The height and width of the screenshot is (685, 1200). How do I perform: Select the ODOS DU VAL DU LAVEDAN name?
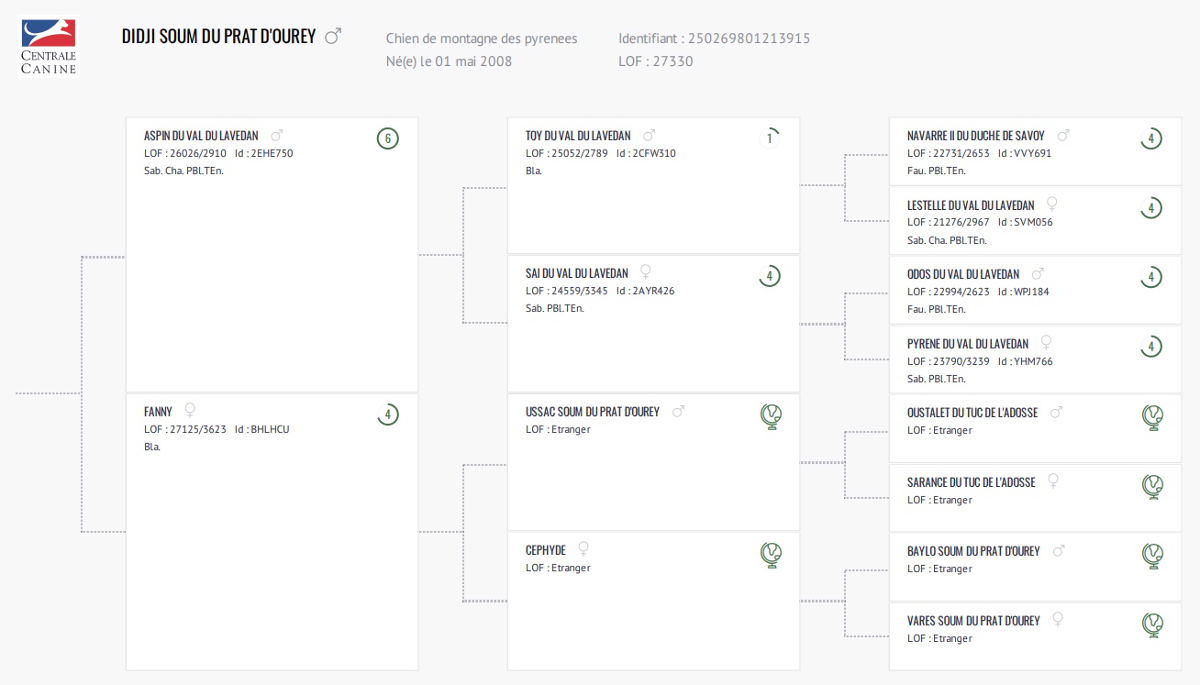click(x=963, y=275)
